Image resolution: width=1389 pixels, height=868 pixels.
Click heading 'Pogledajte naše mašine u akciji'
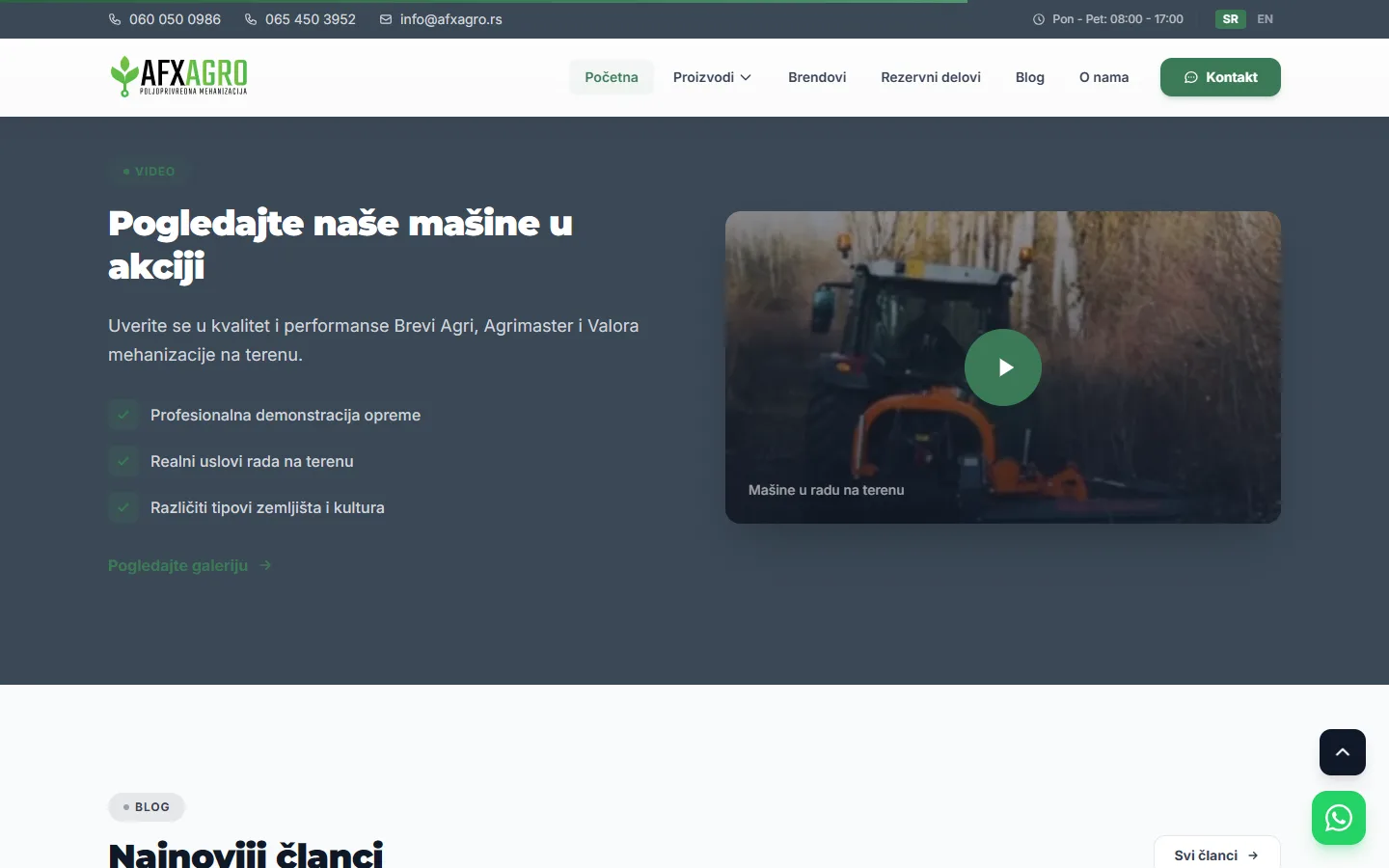coord(340,244)
